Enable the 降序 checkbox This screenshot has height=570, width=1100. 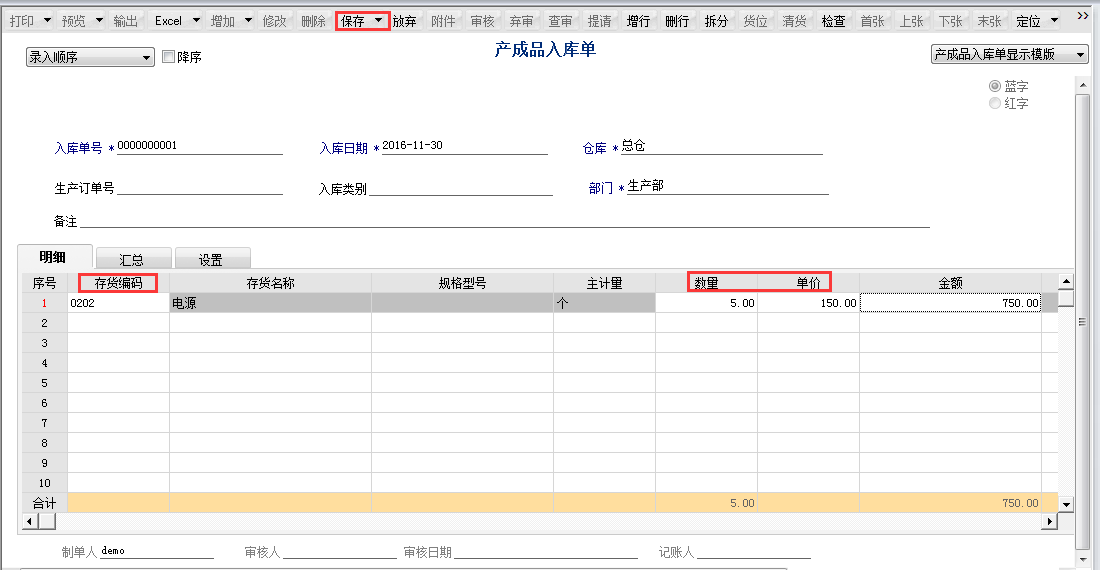pos(168,57)
